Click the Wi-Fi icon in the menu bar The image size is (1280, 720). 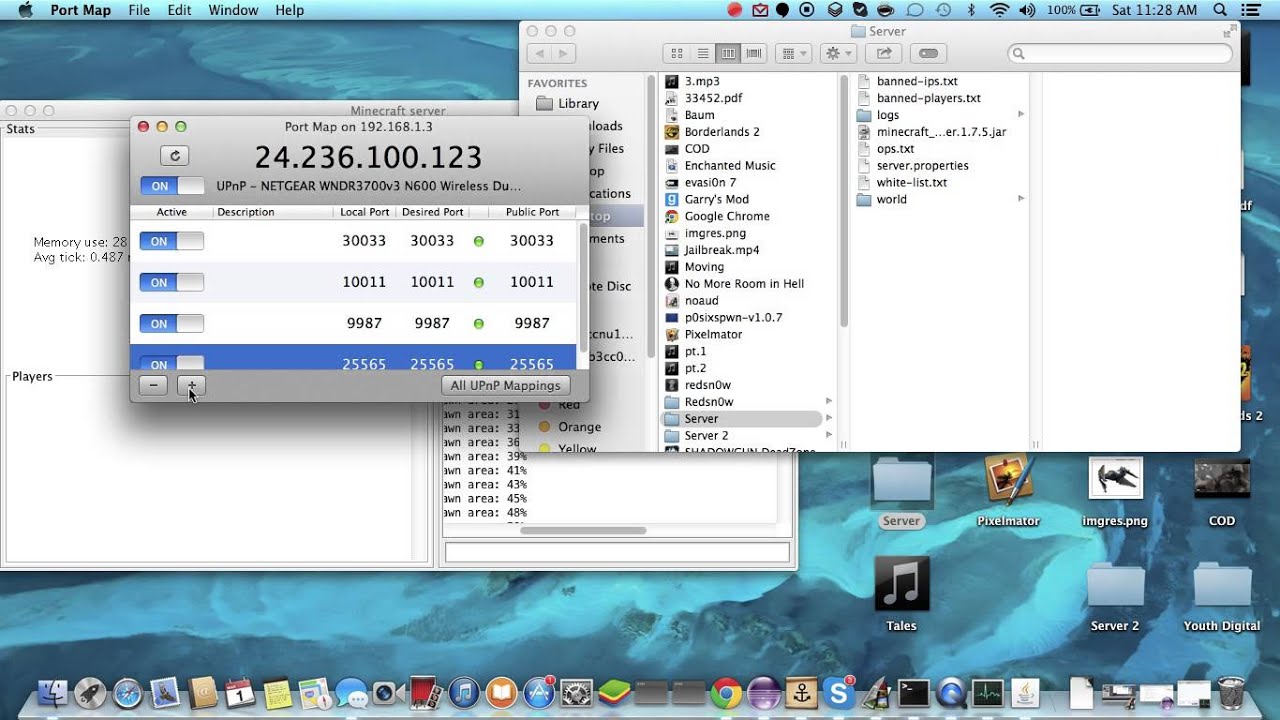point(999,10)
